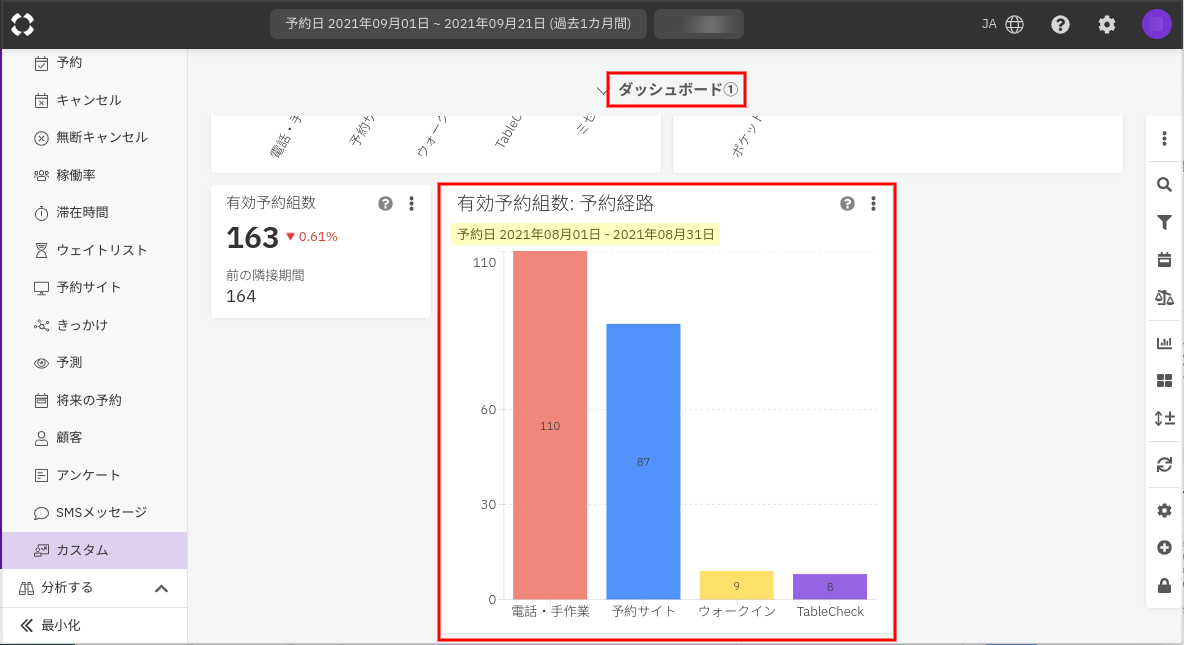Click the user avatar in top bar

[x=1156, y=25]
